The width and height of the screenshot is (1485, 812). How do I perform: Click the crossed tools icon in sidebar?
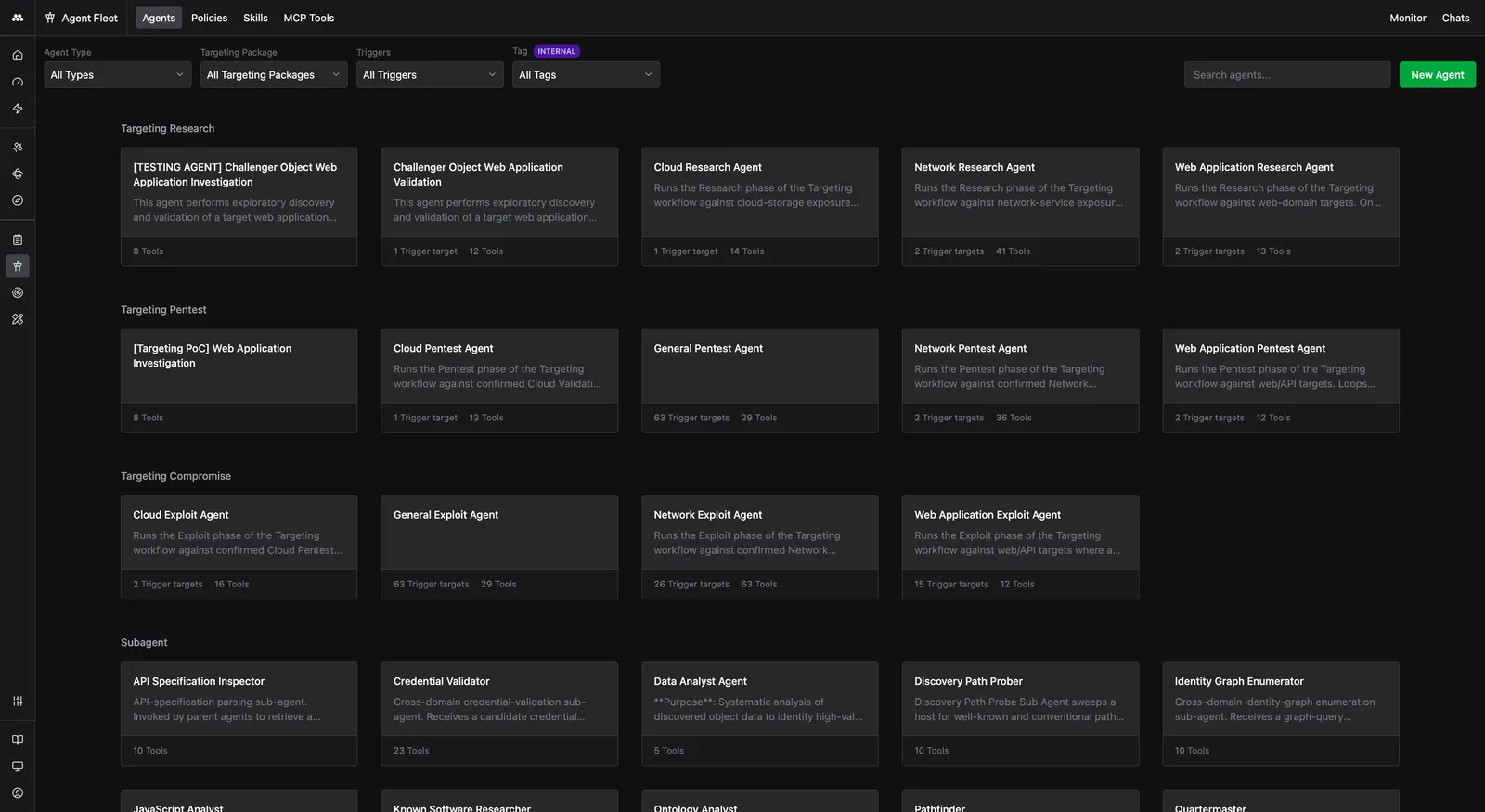tap(18, 319)
